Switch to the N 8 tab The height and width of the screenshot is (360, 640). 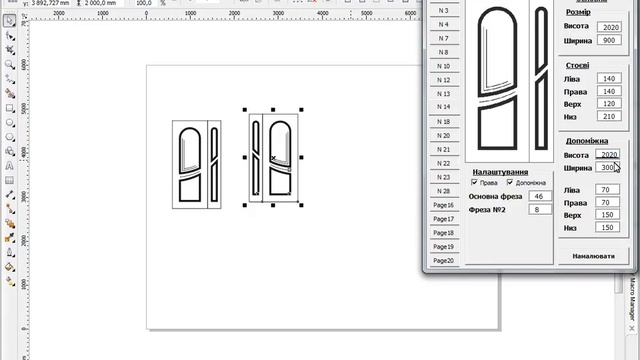pos(444,52)
